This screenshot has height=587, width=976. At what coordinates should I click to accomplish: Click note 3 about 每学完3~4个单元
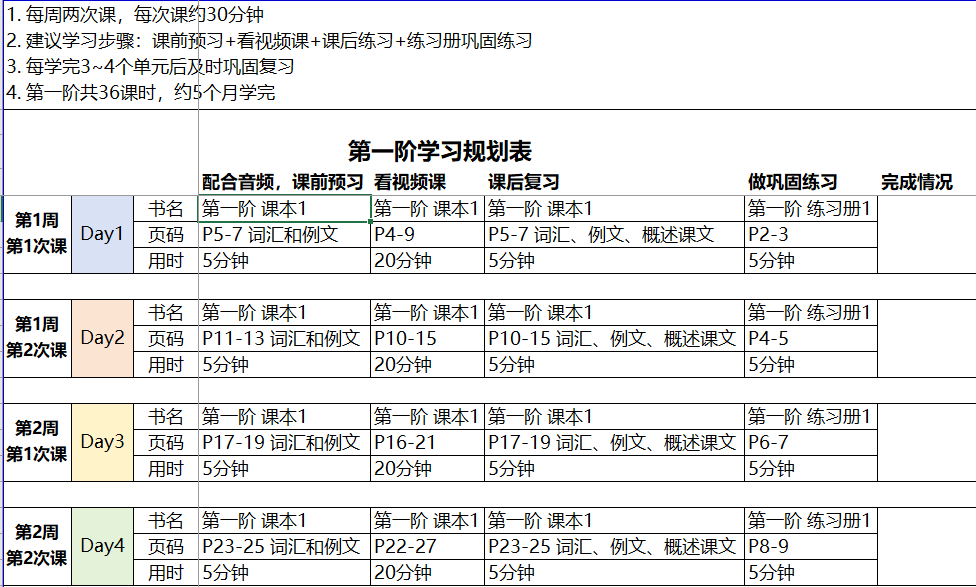click(150, 67)
